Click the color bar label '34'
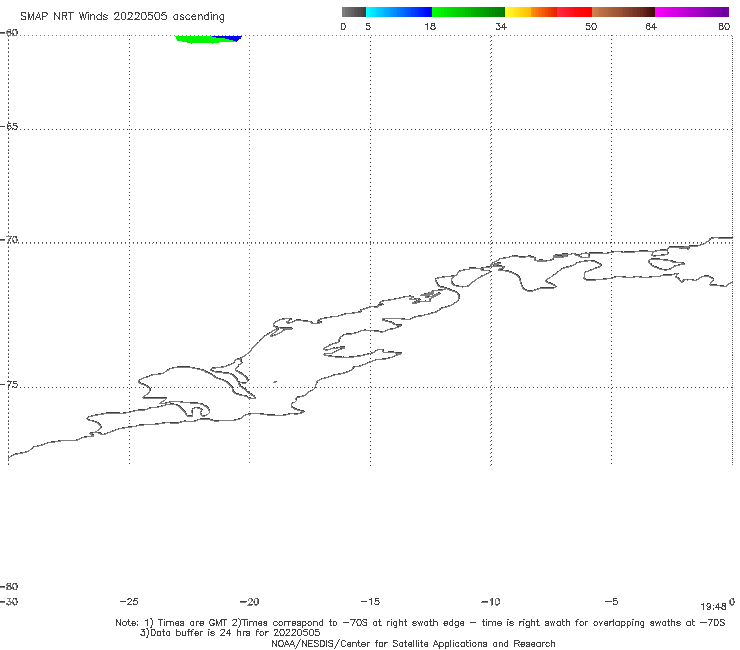The height and width of the screenshot is (650, 740). point(501,26)
